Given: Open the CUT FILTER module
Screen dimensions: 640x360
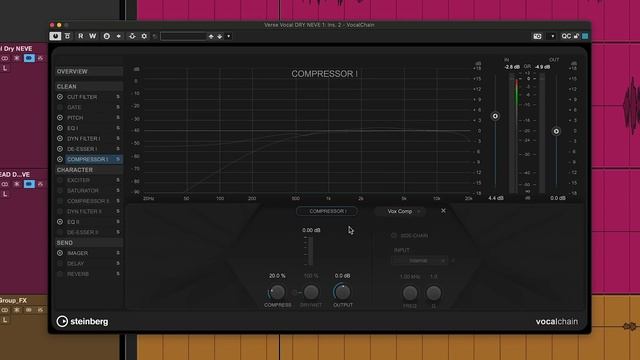Looking at the screenshot, I should [82, 97].
